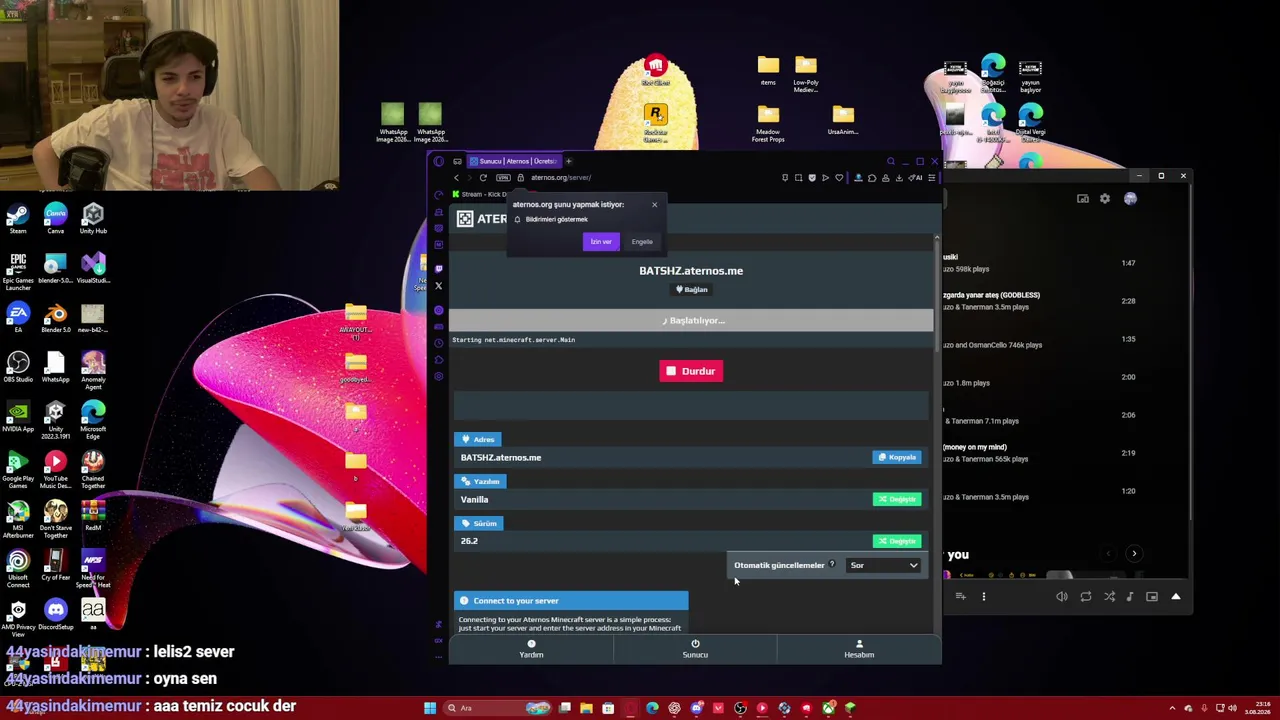The width and height of the screenshot is (1280, 720).
Task: Open Blender 5.0 desktop shortcut
Action: [x=55, y=318]
